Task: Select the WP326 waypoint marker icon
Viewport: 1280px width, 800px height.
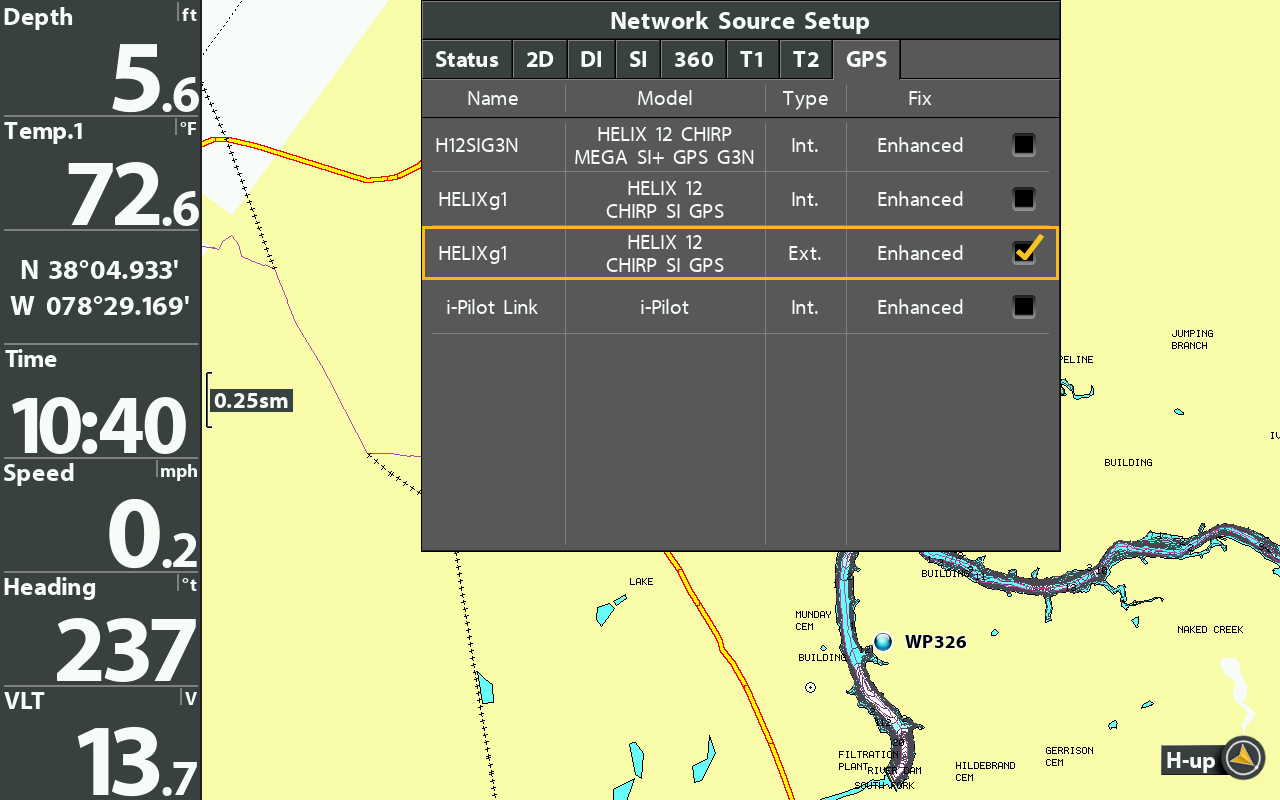Action: (882, 641)
